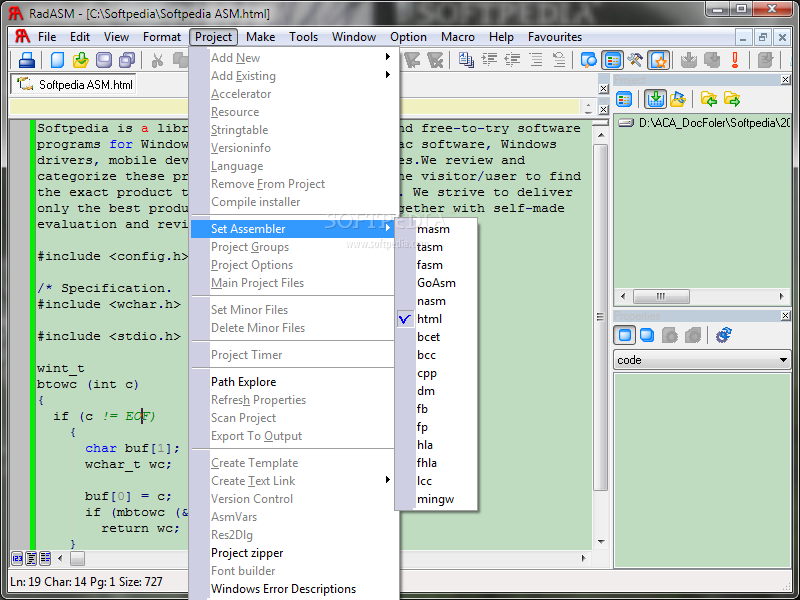Viewport: 800px width, 600px height.
Task: Click the Open File folder icon
Action: click(81, 60)
